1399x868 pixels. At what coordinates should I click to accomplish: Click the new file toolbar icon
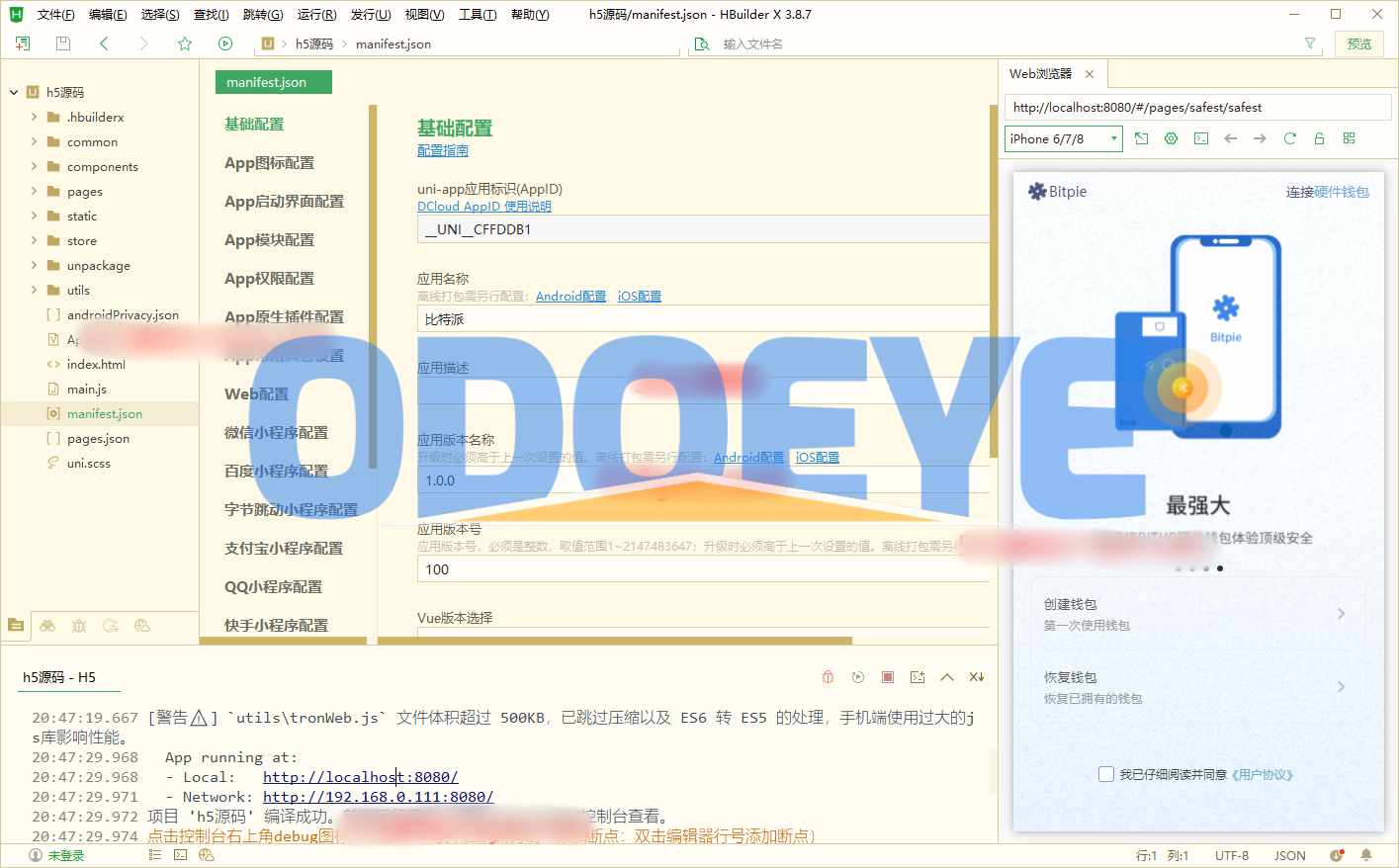(23, 43)
